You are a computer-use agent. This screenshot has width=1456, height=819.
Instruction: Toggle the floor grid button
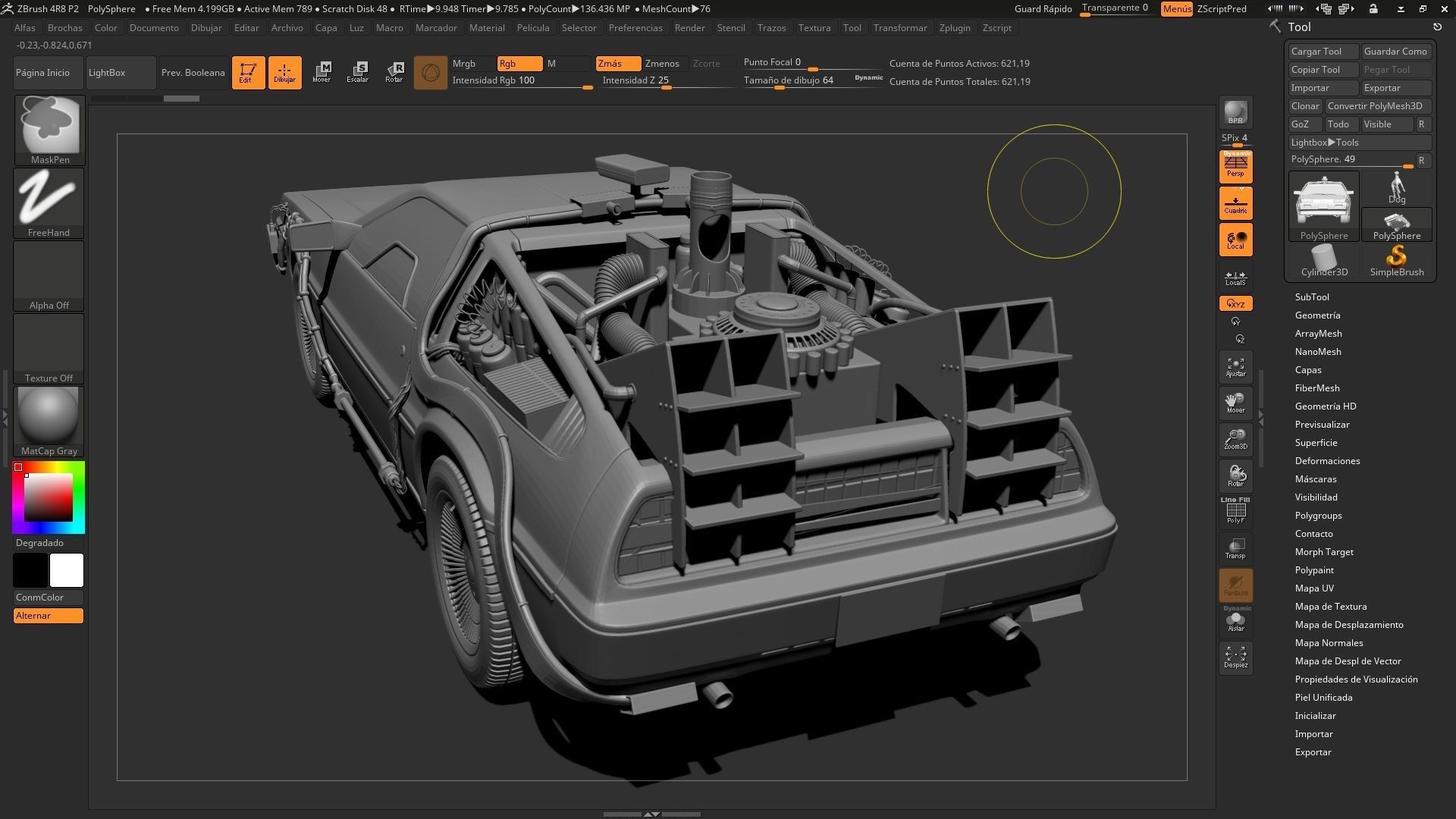click(x=1236, y=203)
